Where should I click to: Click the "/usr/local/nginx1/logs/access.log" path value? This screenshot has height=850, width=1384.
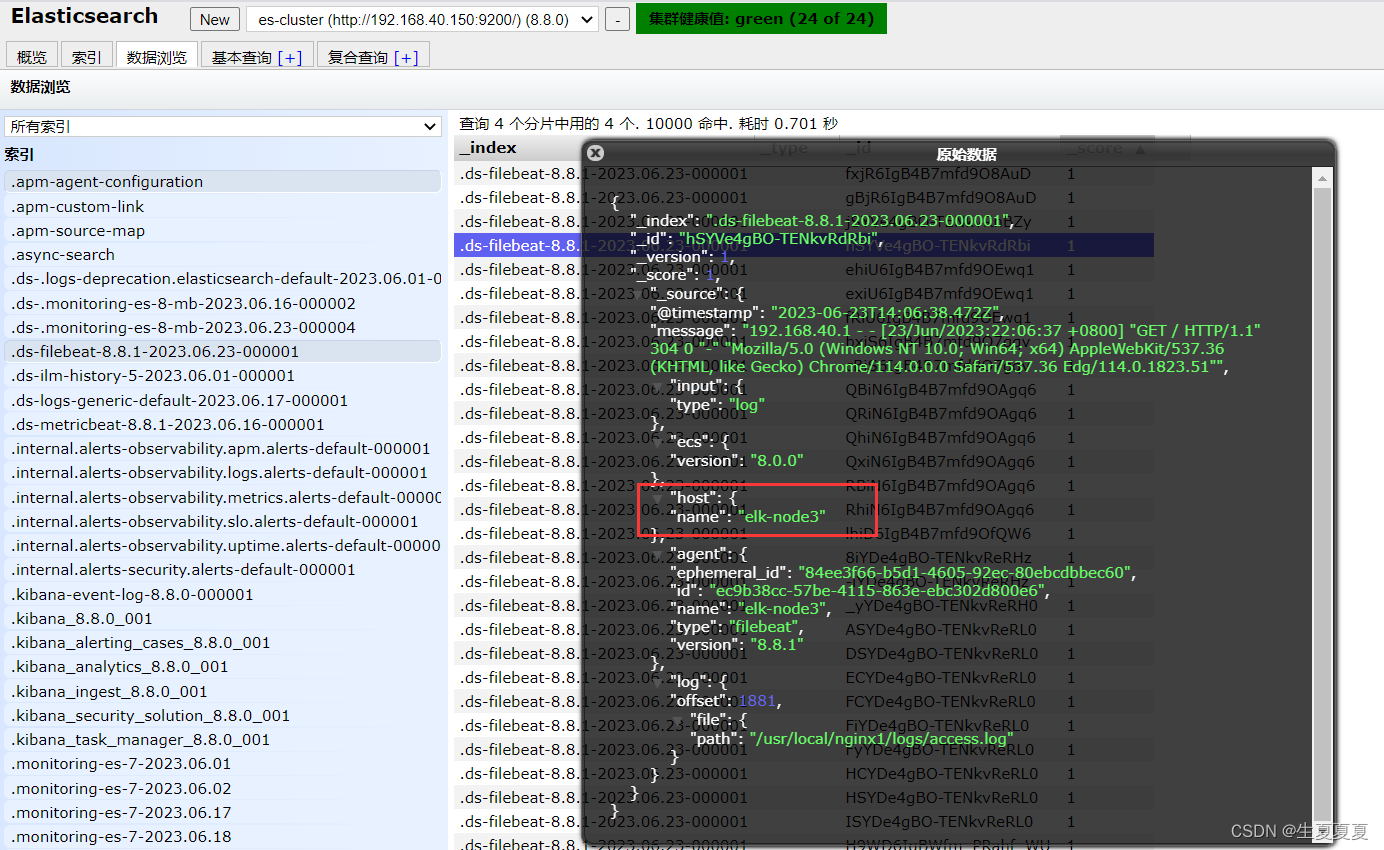[881, 738]
